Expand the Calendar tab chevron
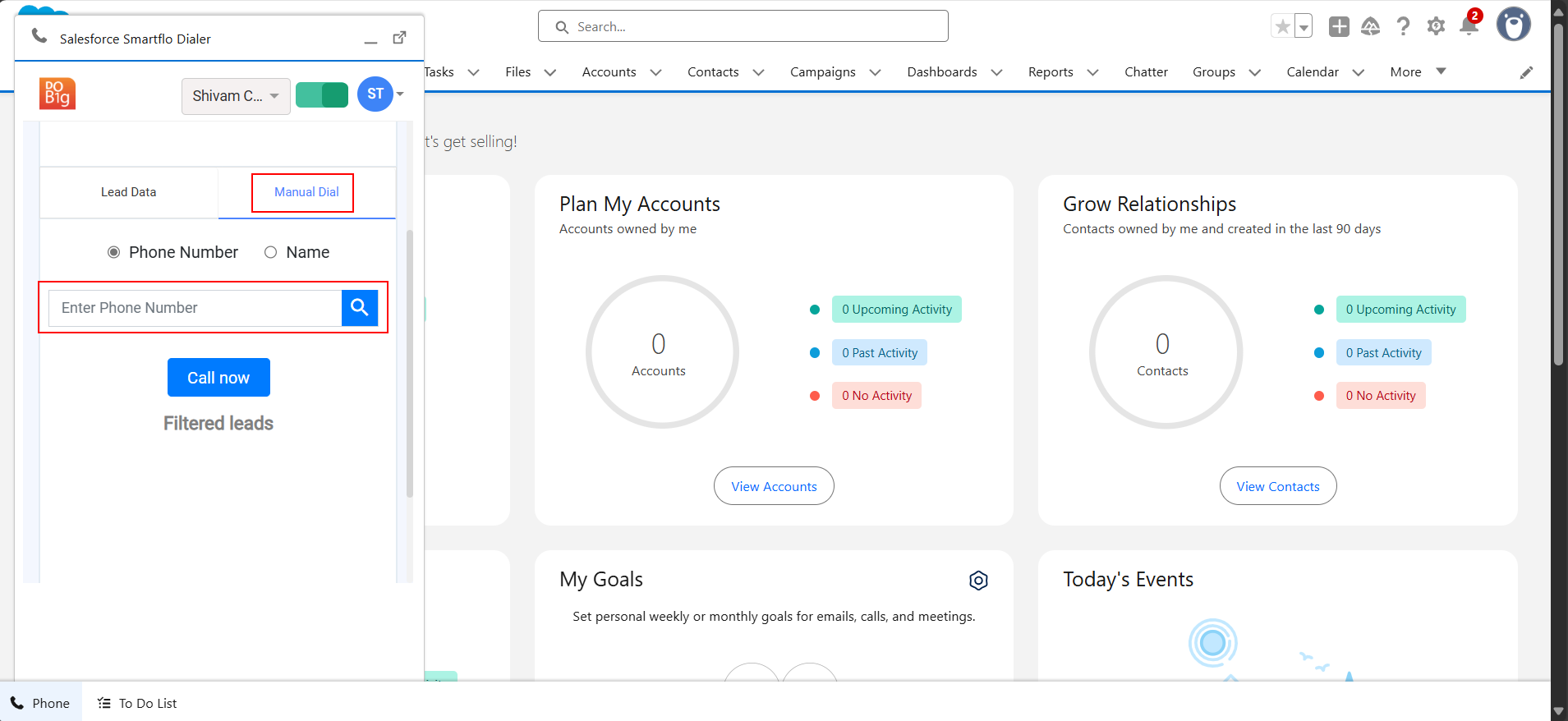 [1359, 72]
